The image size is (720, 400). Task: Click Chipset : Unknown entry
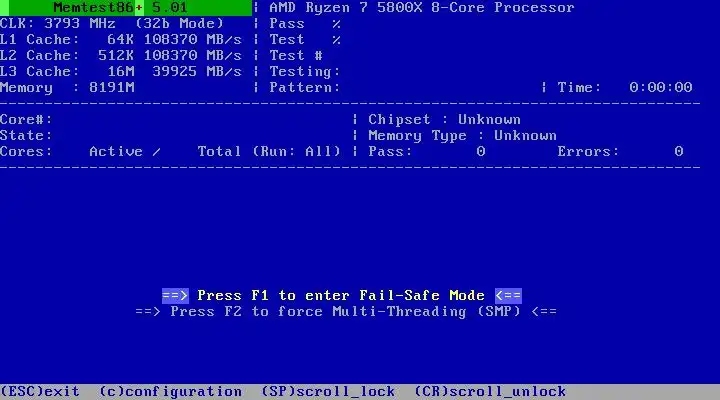point(444,119)
